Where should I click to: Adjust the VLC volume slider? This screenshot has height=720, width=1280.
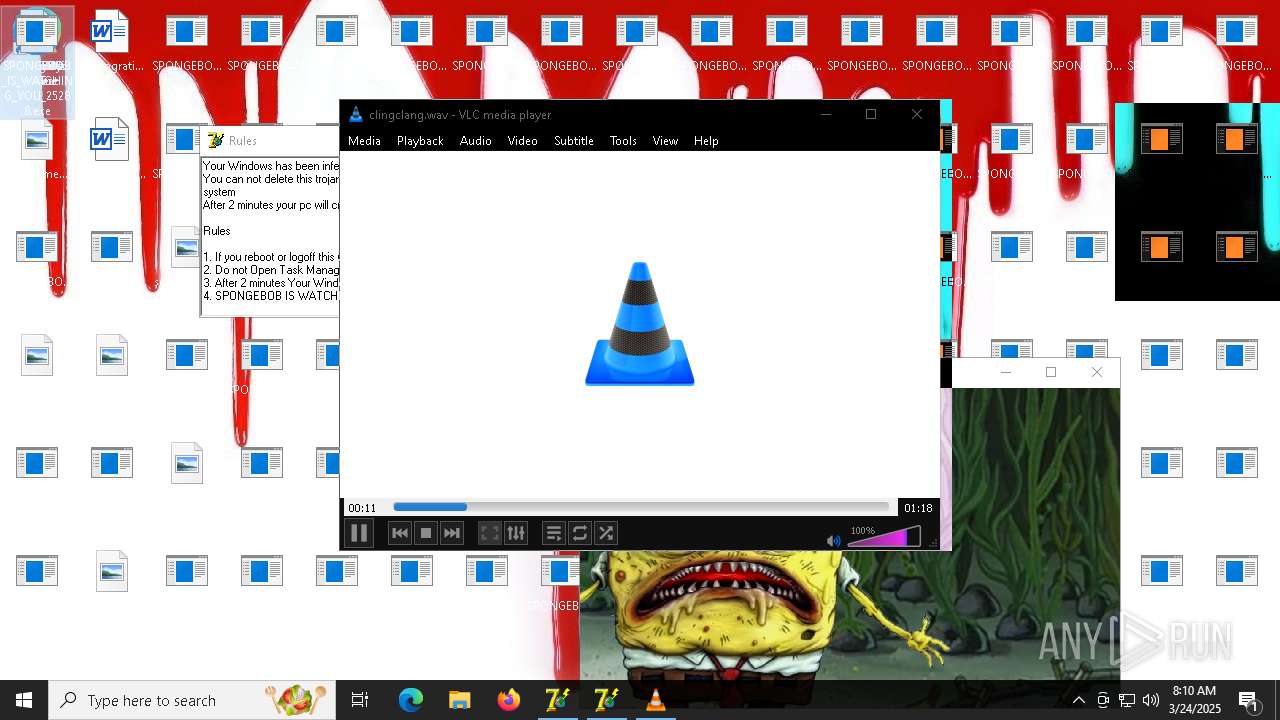884,538
